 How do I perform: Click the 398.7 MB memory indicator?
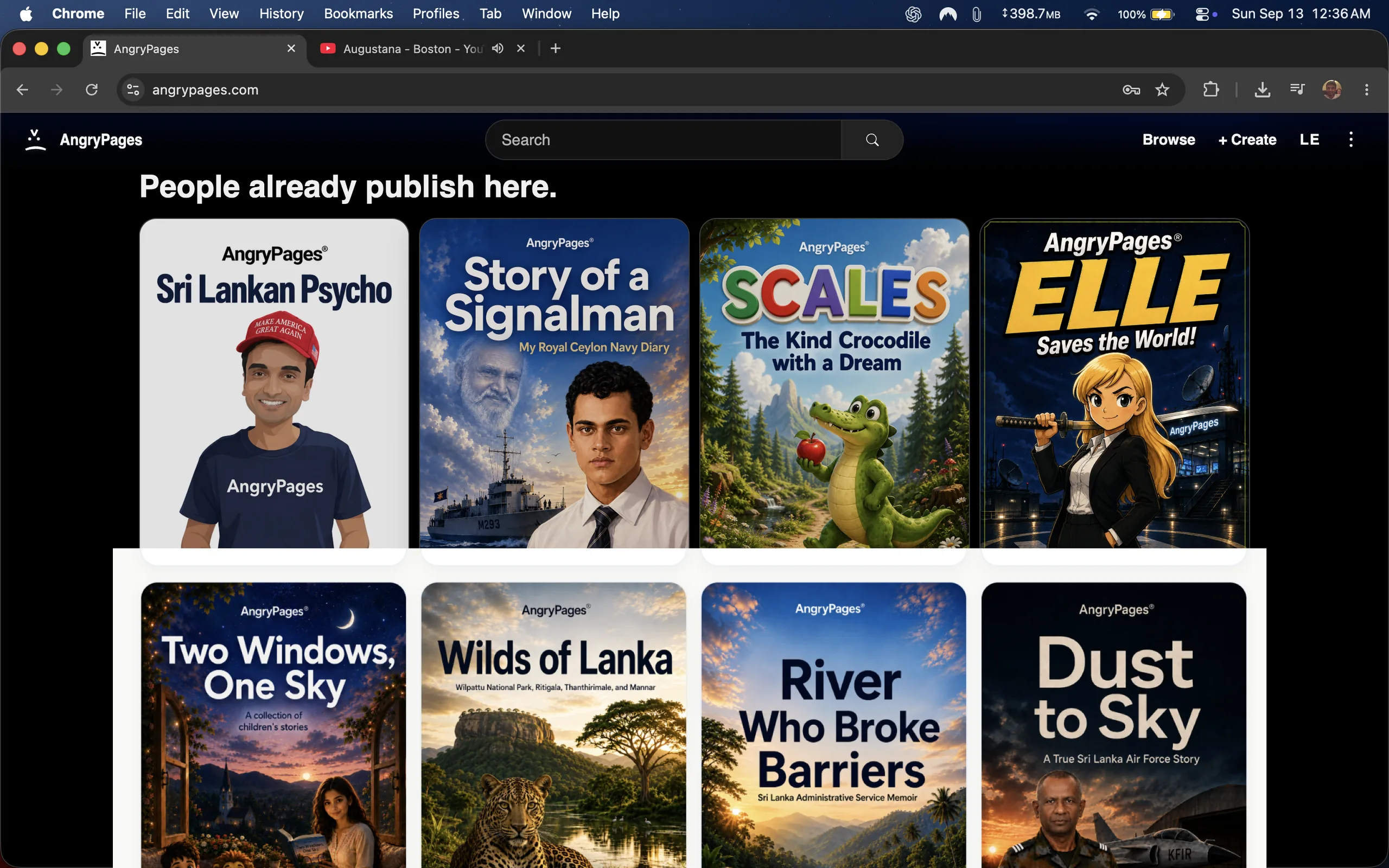pos(1031,14)
